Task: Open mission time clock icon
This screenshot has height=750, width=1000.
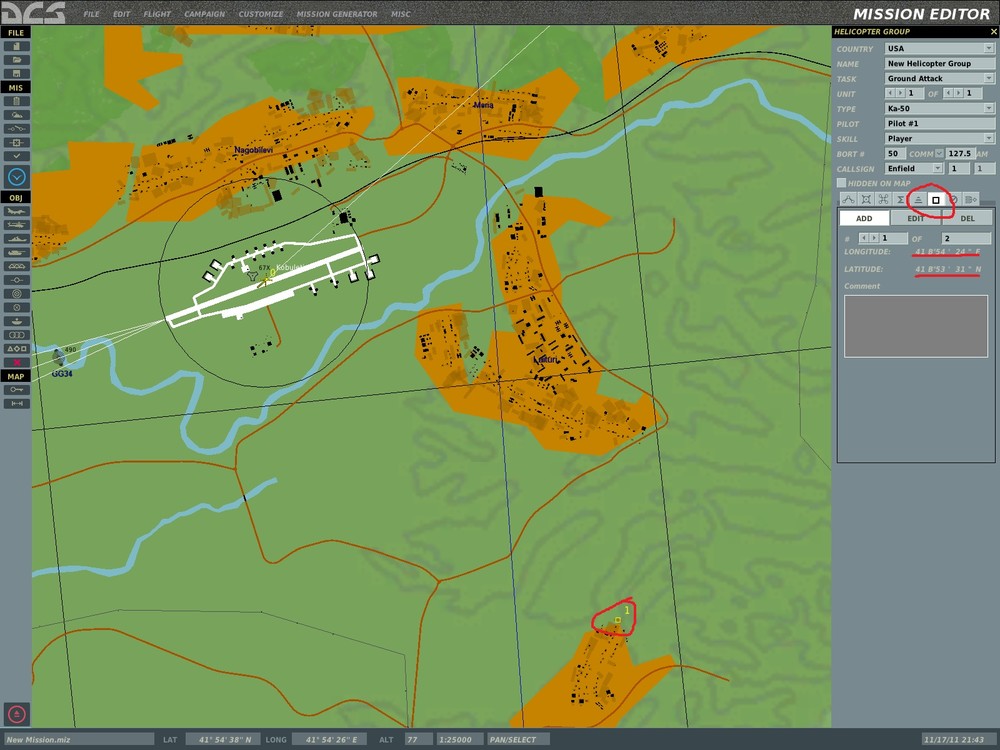Action: click(x=17, y=177)
